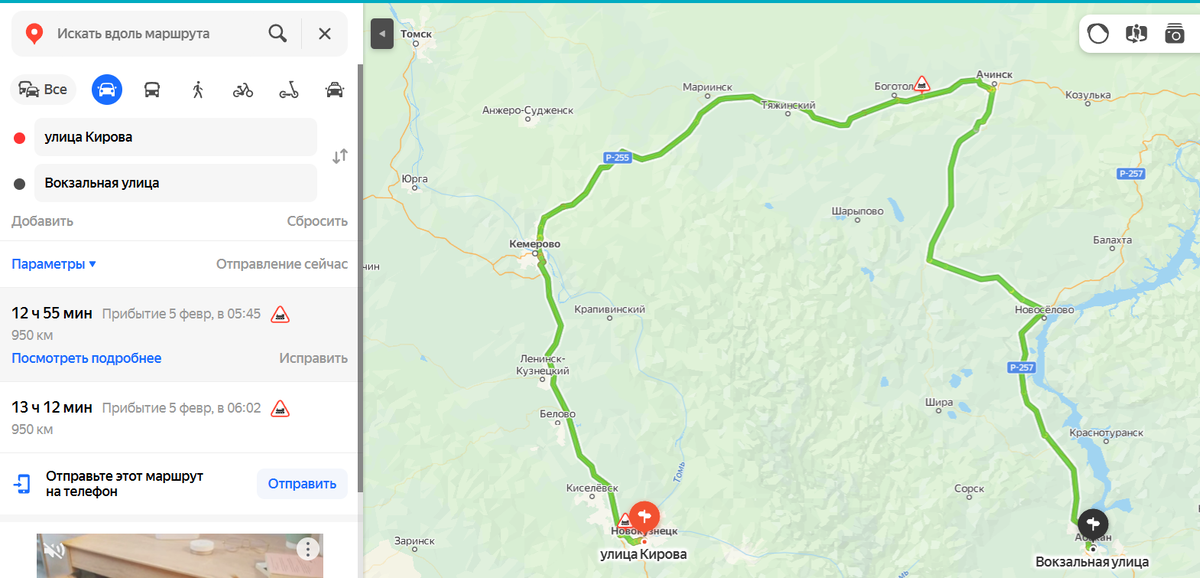The height and width of the screenshot is (578, 1200).
Task: Click the search magnifier icon
Action: click(x=278, y=33)
